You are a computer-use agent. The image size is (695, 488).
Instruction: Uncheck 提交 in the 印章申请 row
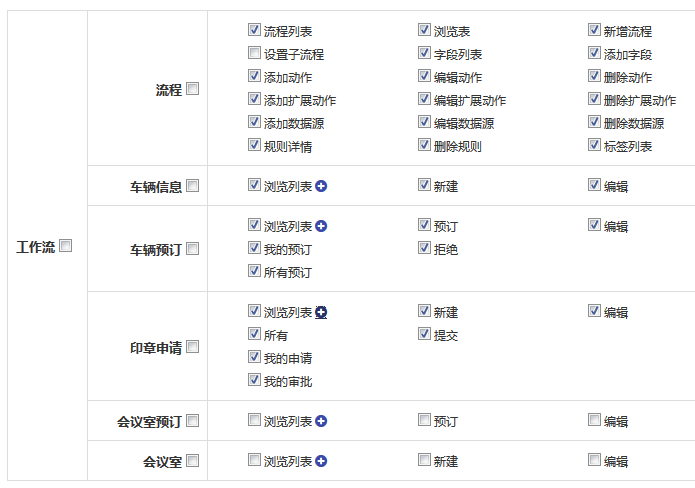click(424, 334)
